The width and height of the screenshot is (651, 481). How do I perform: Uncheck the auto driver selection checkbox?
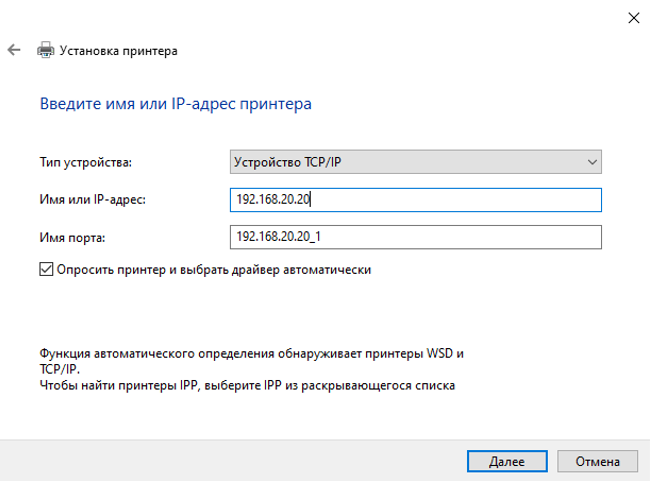point(46,269)
